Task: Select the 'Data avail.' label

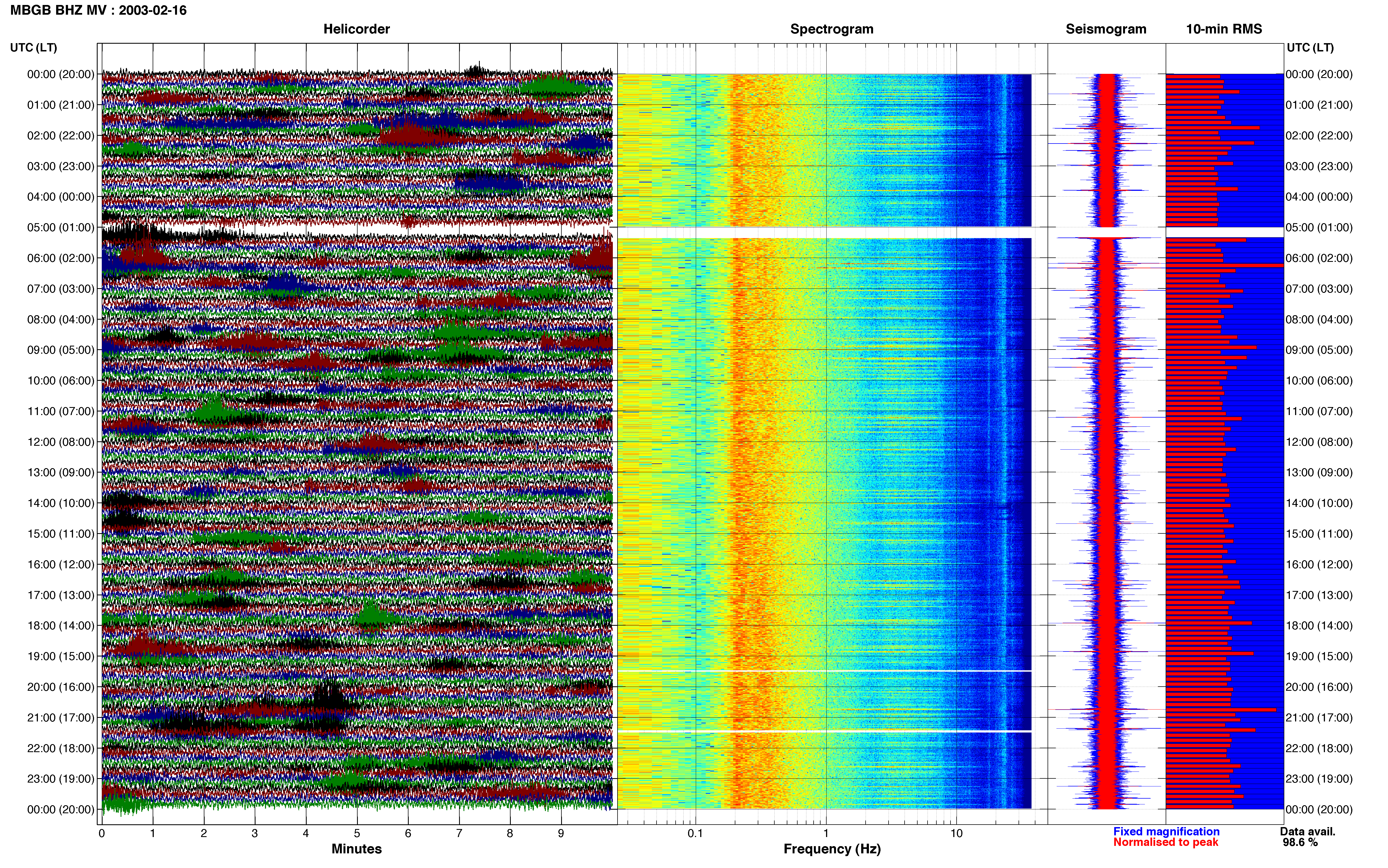Action: (1308, 831)
